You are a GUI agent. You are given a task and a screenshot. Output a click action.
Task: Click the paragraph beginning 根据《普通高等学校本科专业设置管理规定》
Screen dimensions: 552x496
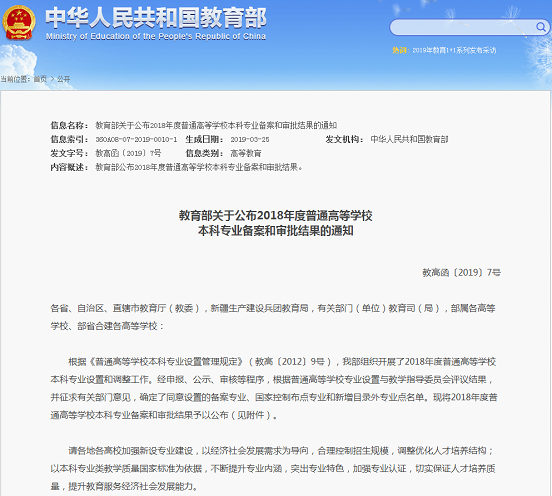coord(274,388)
